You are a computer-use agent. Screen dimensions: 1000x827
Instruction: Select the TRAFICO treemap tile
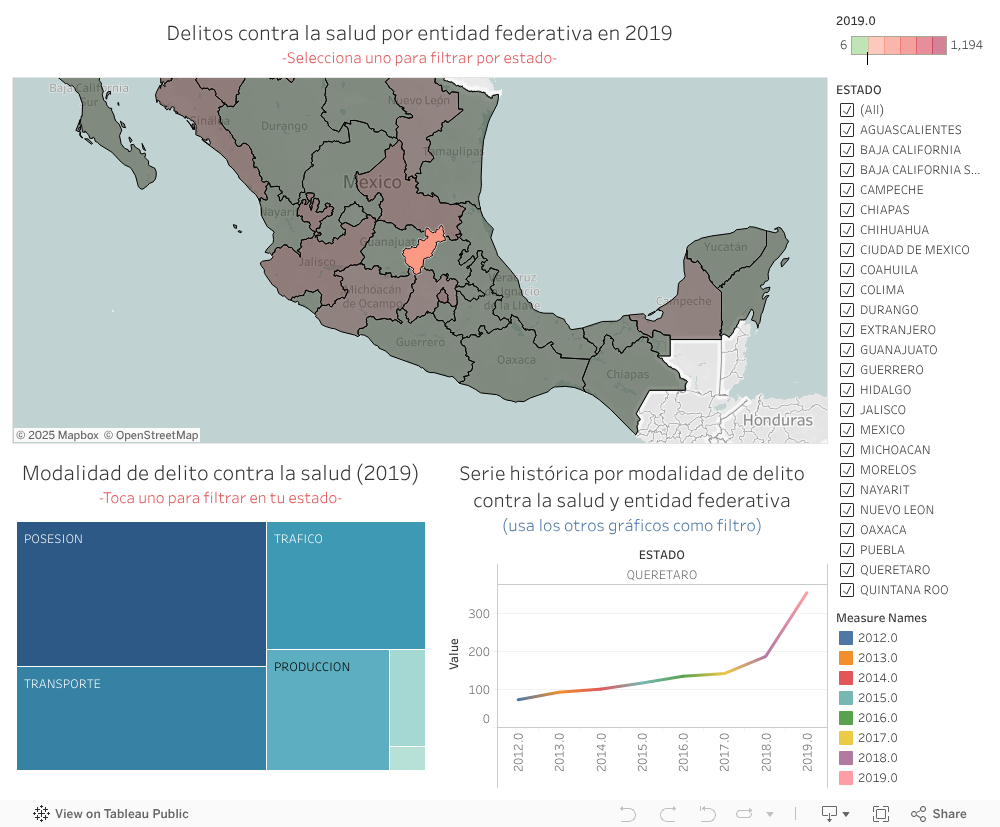[345, 585]
